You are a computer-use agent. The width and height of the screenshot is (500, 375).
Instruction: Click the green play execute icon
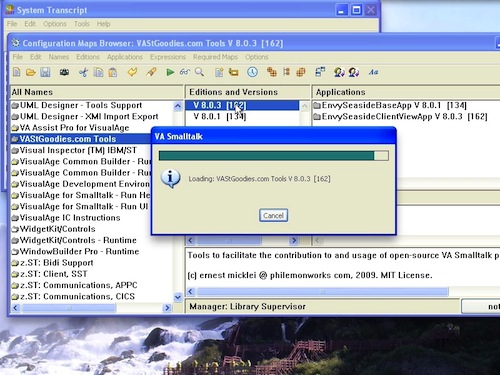point(170,72)
